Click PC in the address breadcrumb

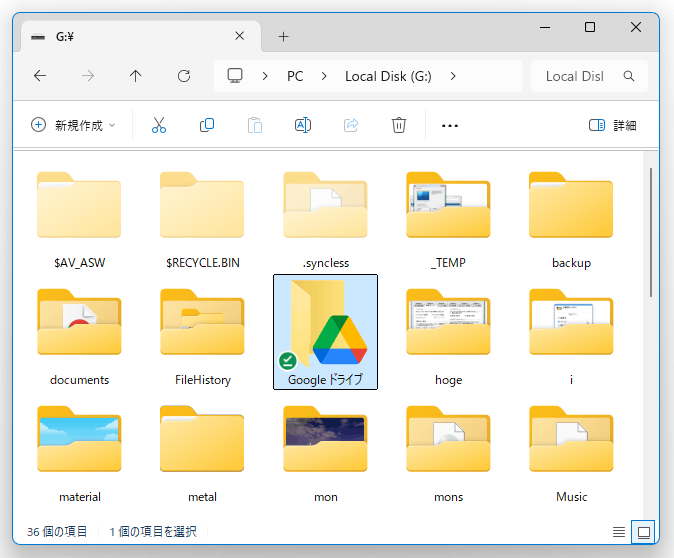[295, 76]
